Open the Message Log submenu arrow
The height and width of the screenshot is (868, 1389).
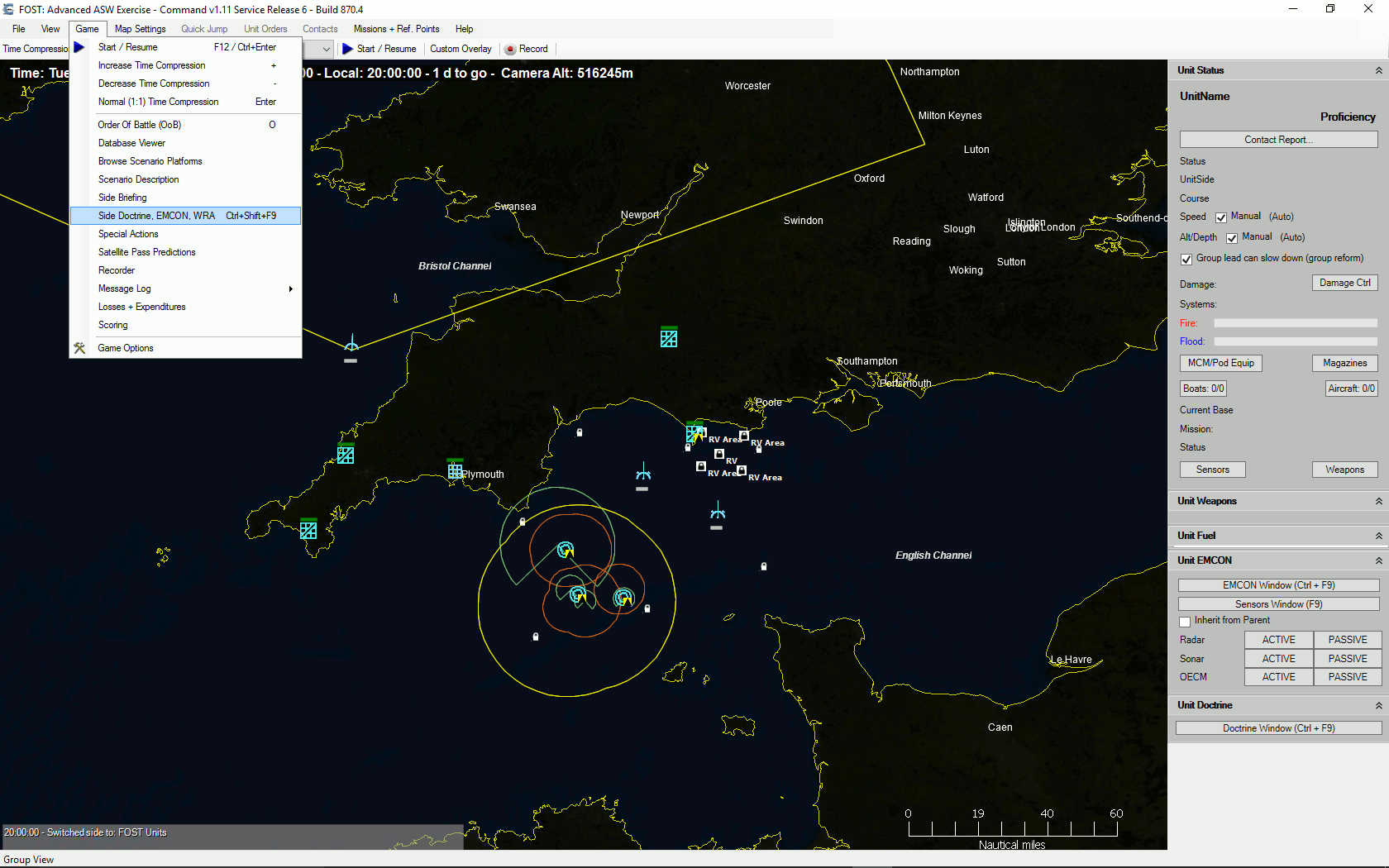(x=290, y=289)
